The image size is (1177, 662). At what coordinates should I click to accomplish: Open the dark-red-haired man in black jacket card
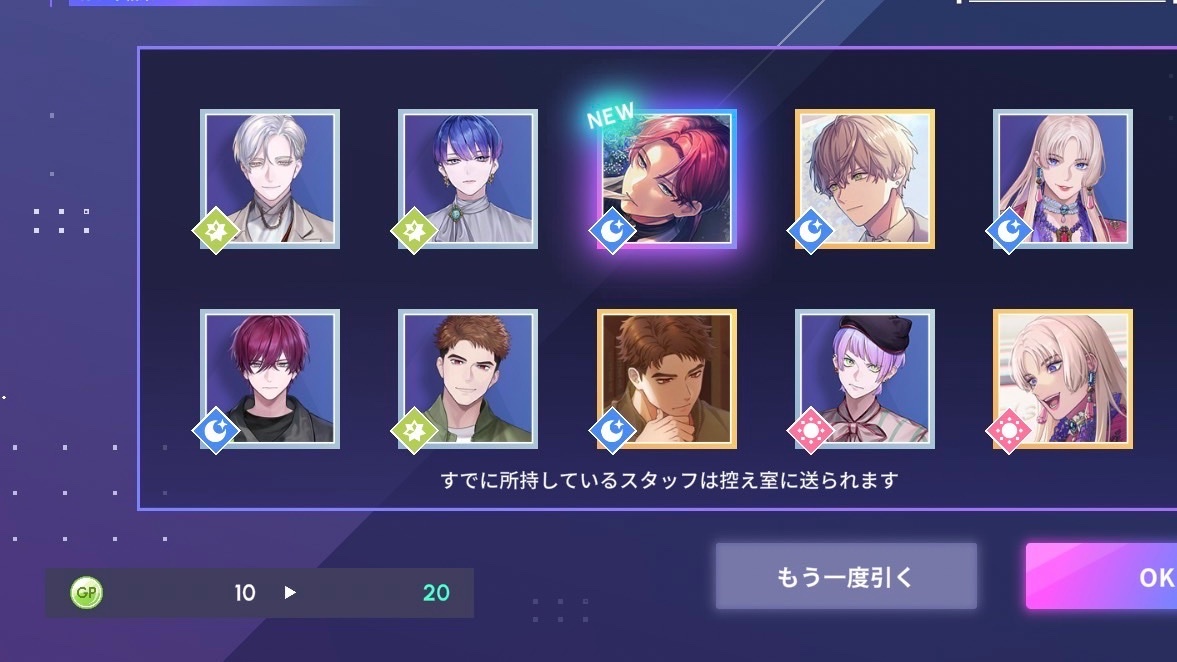pos(270,379)
